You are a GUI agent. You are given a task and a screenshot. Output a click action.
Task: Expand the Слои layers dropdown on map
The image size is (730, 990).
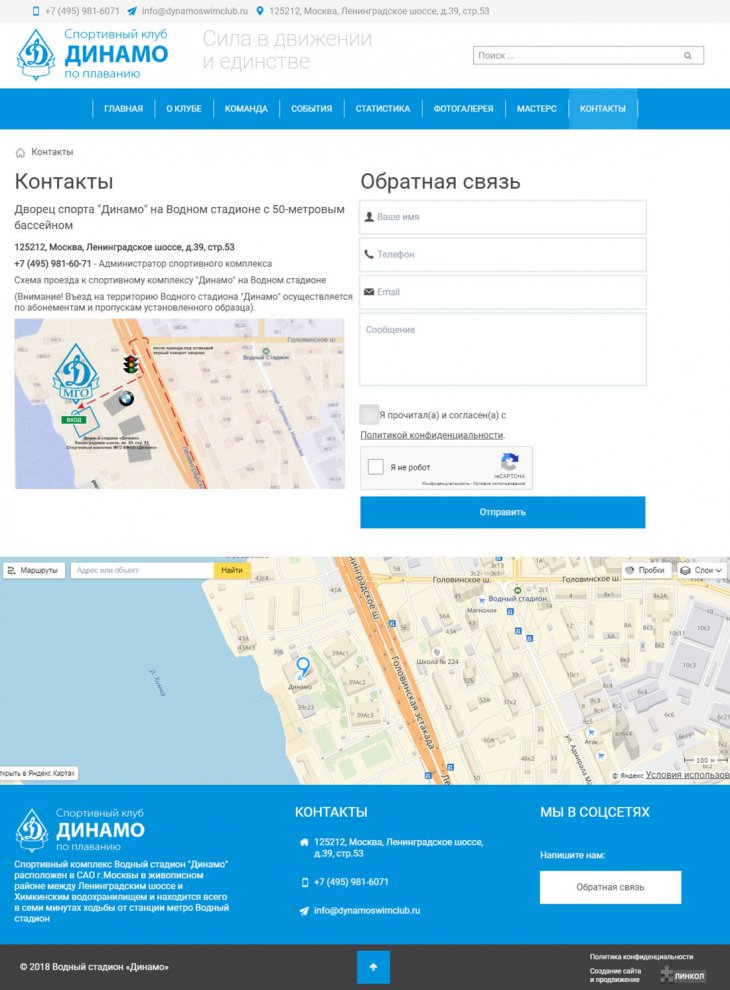(702, 570)
